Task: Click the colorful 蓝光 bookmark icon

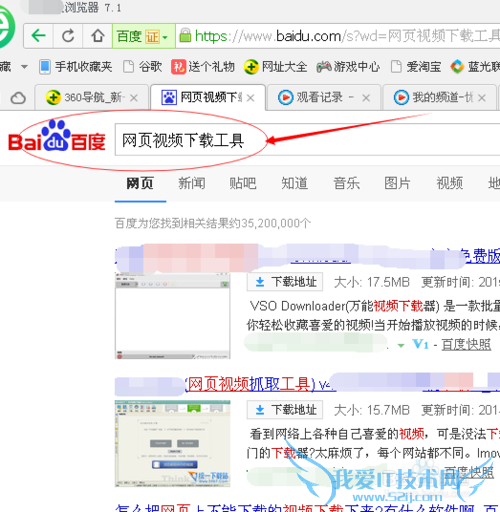Action: point(457,67)
